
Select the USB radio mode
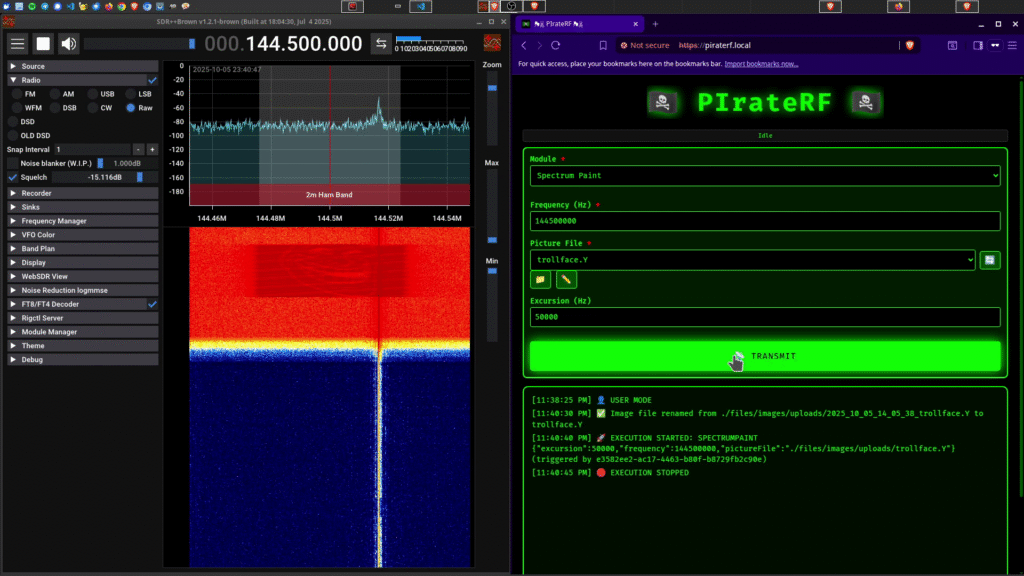point(93,93)
